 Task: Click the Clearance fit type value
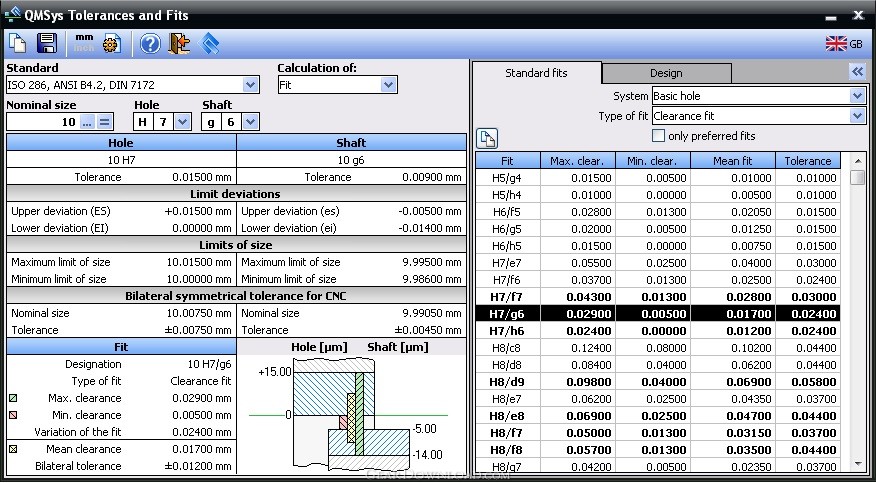[201, 381]
